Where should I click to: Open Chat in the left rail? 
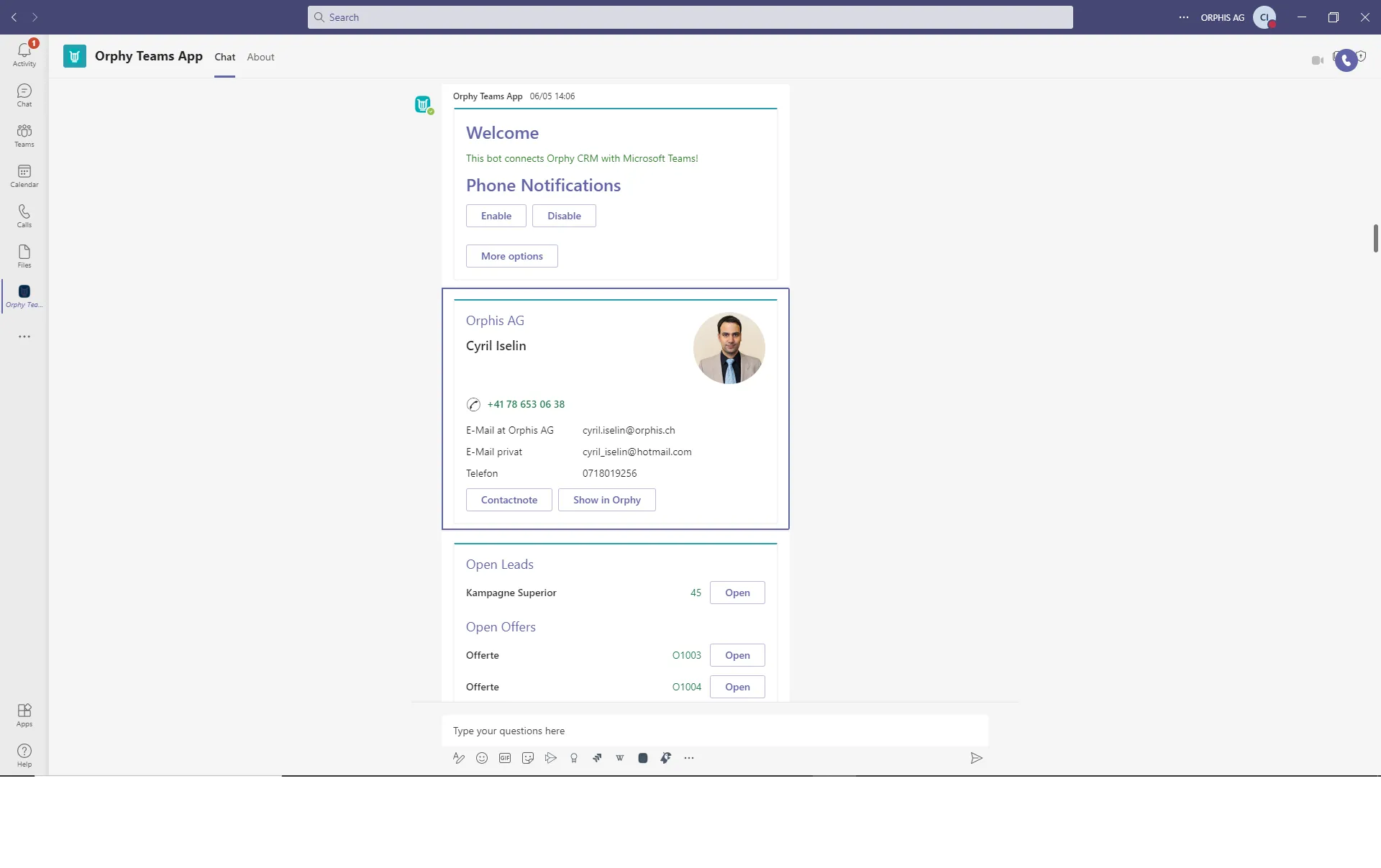tap(24, 95)
